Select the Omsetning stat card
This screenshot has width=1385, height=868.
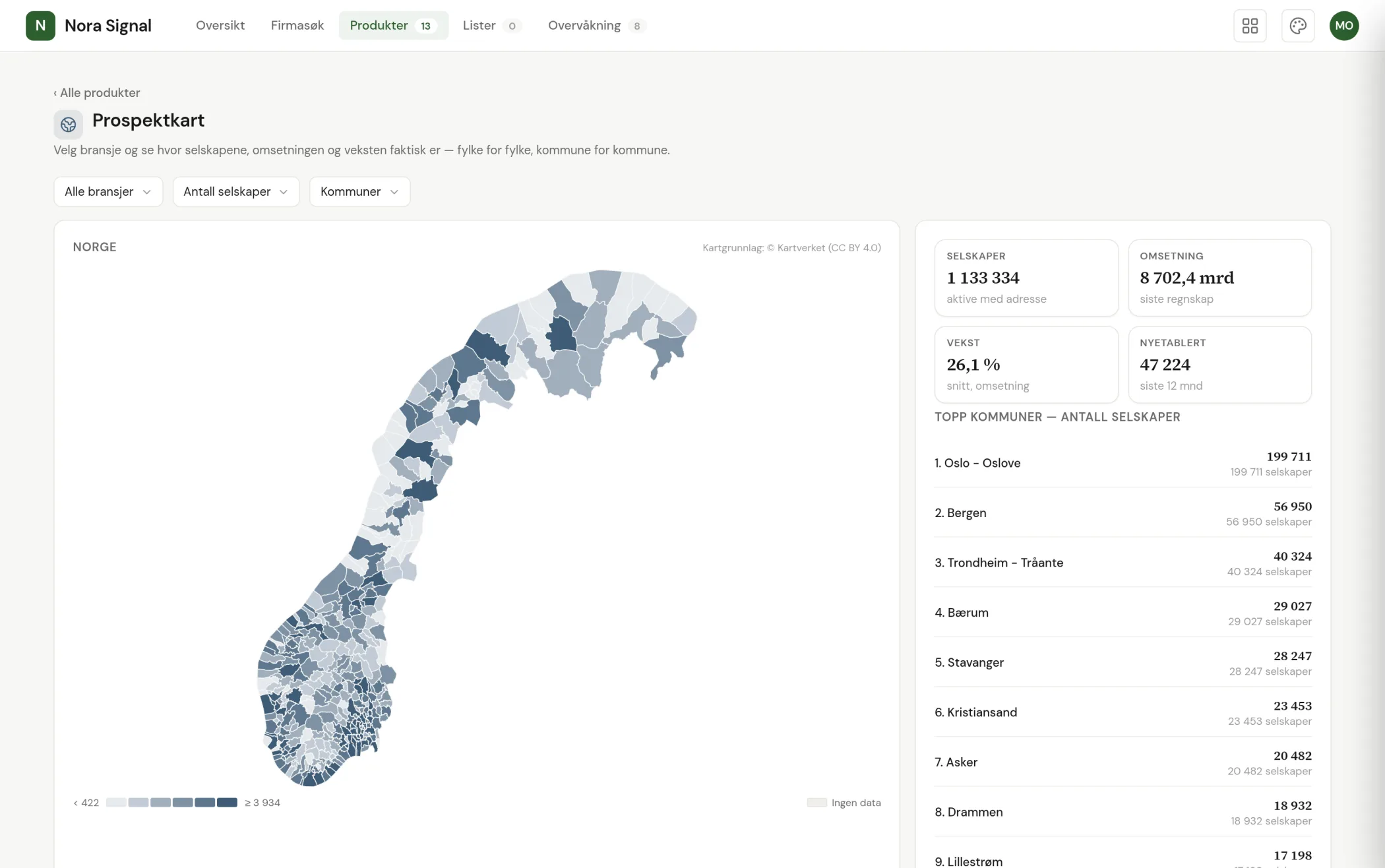[x=1220, y=278]
